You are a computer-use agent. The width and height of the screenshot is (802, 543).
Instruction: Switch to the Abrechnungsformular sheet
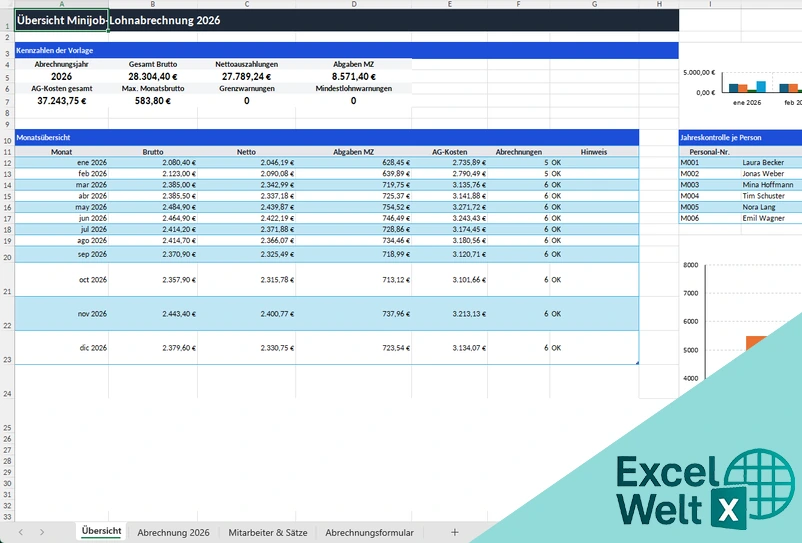tap(369, 532)
